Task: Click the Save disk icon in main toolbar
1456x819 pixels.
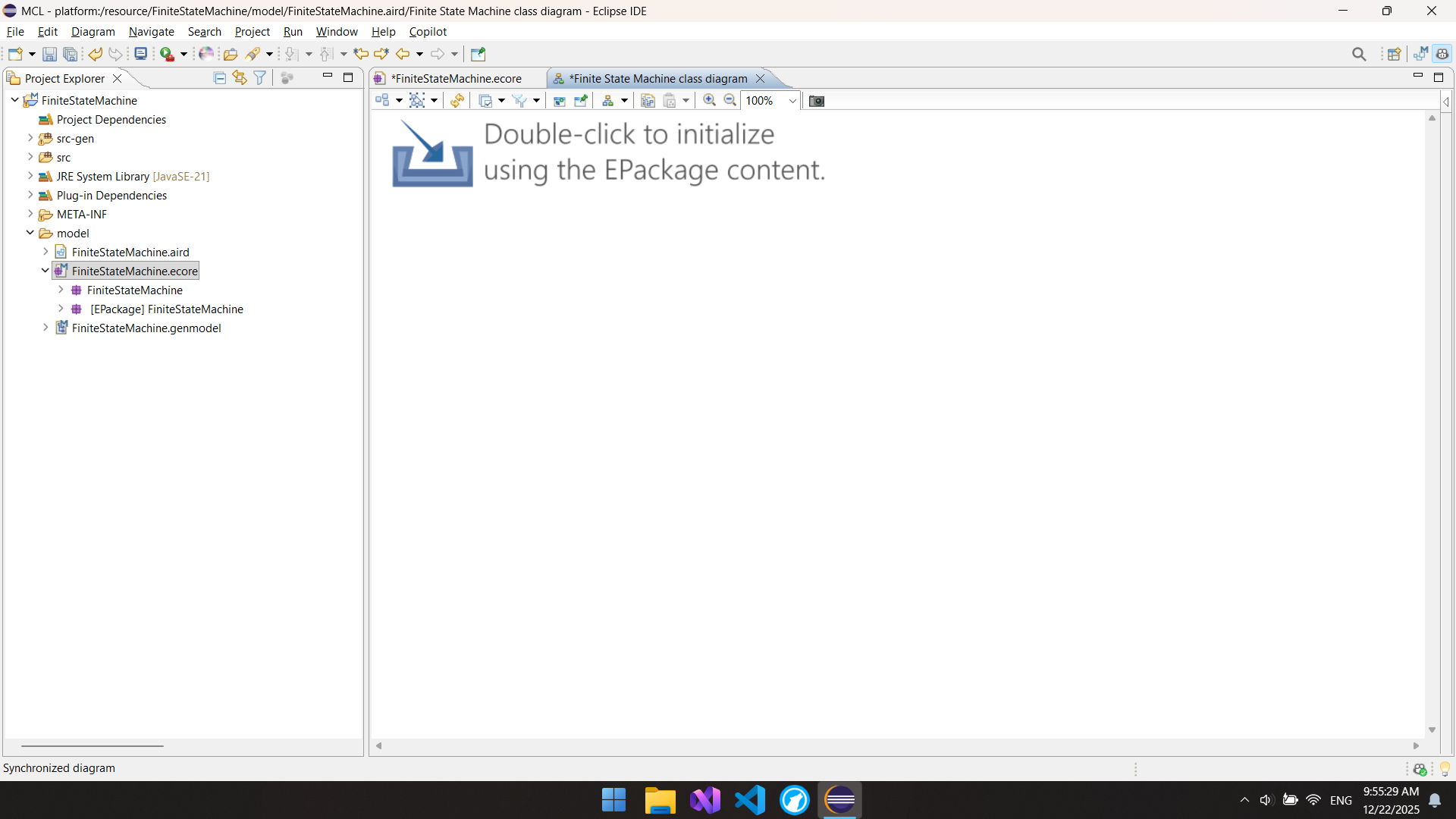Action: click(x=49, y=54)
